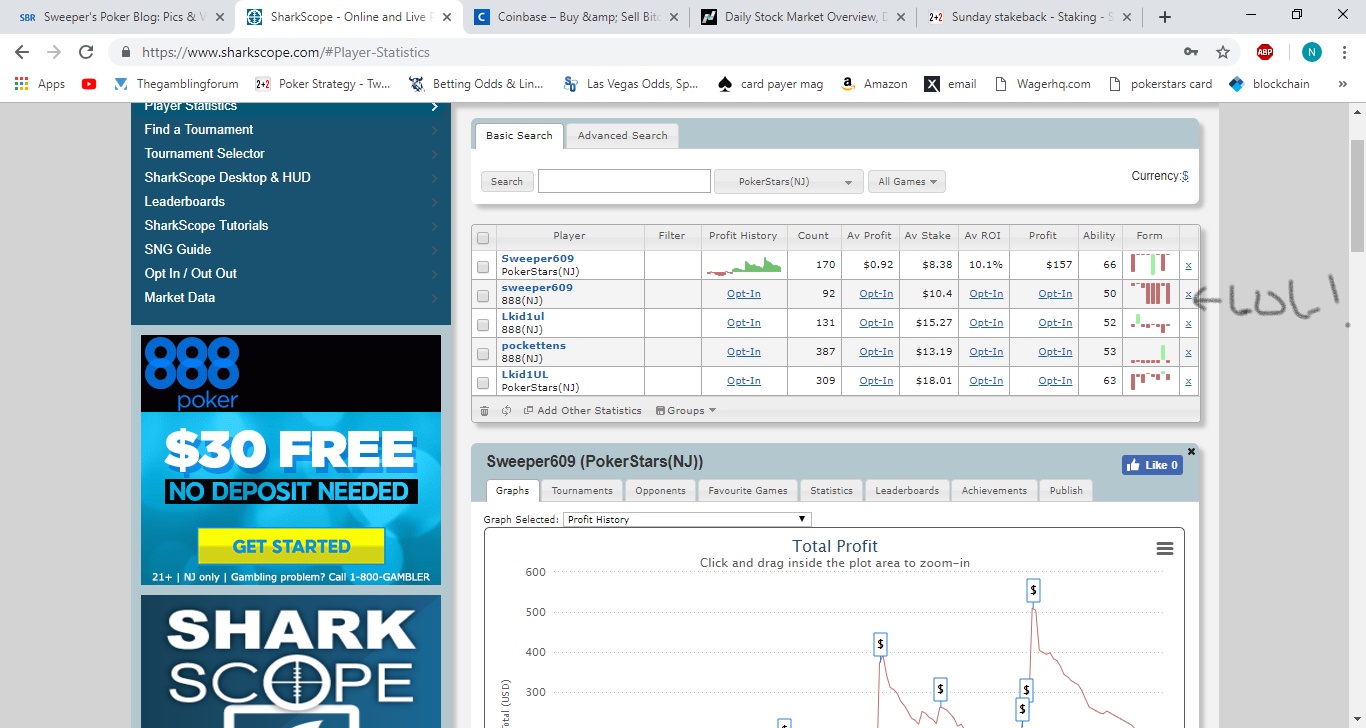Viewport: 1366px width, 728px height.
Task: Open the Amazon bookmark
Action: click(x=875, y=84)
